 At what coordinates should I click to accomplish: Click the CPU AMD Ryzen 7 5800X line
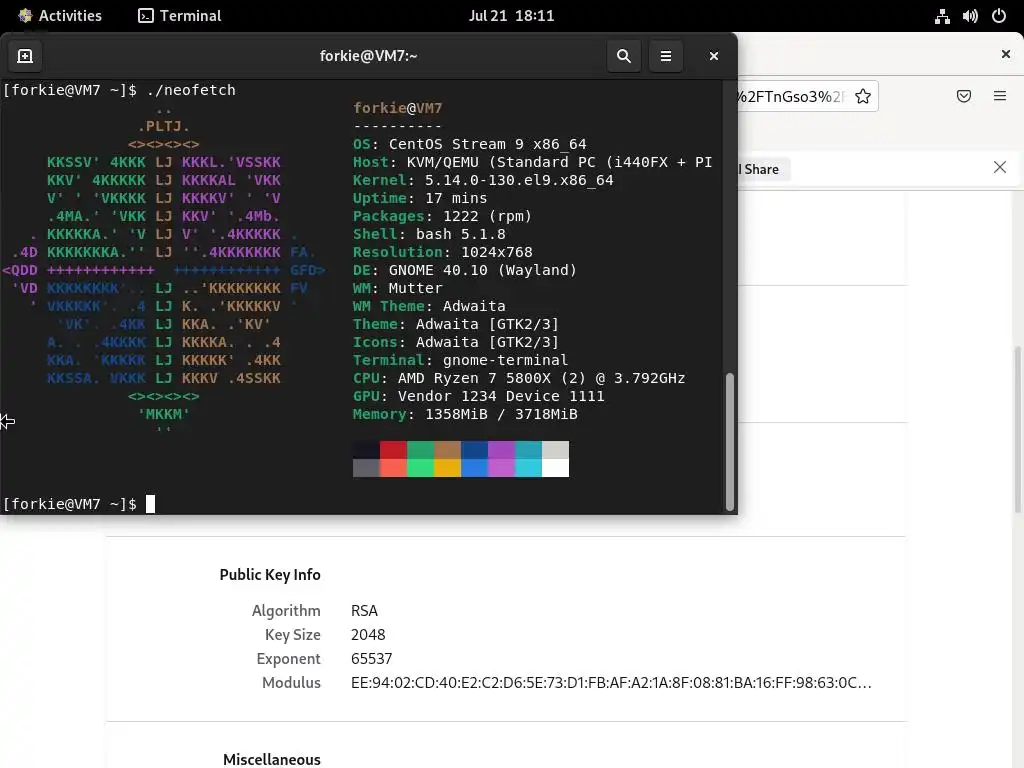tap(519, 378)
